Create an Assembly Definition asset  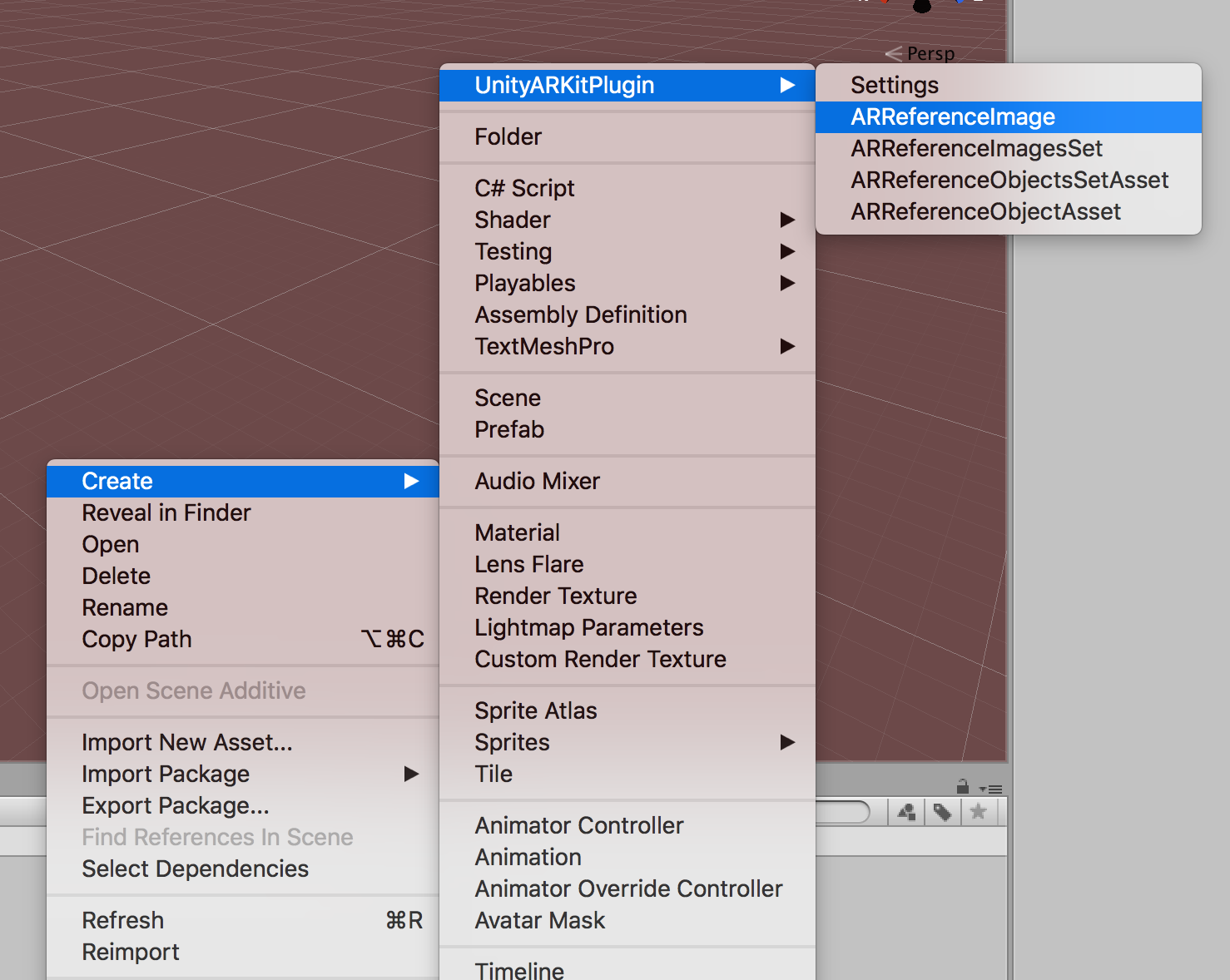627,314
